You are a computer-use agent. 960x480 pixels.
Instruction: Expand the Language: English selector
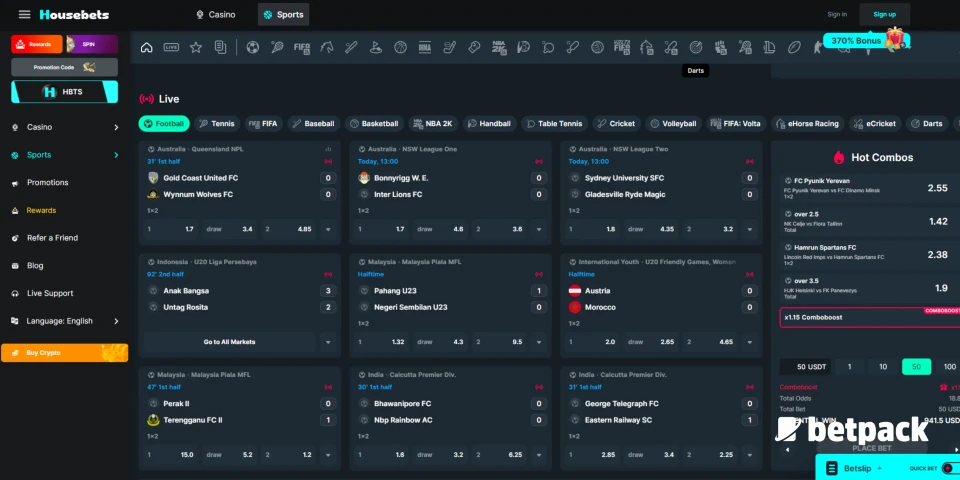65,321
